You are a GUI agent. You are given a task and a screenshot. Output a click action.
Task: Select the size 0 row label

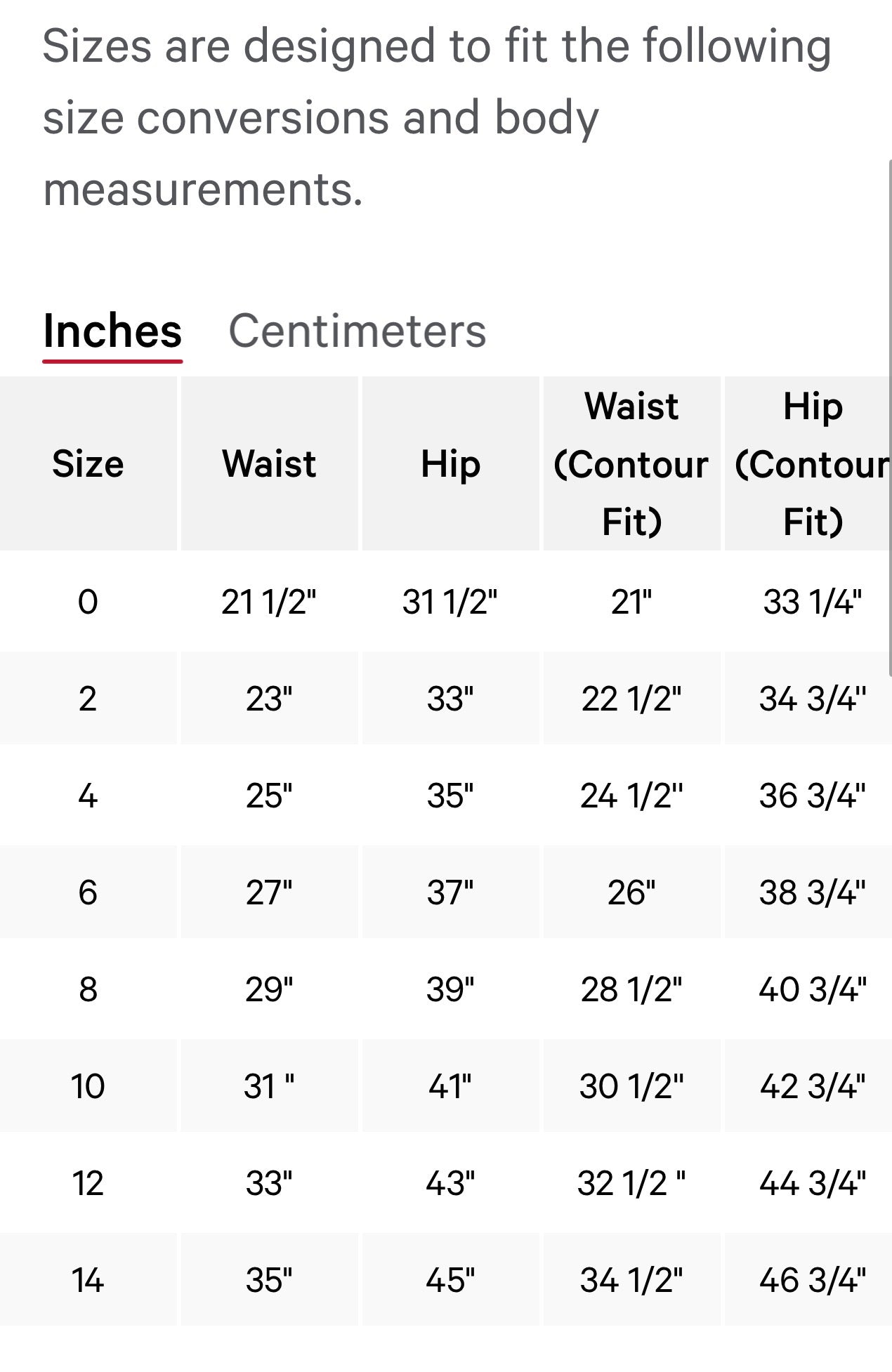point(88,602)
